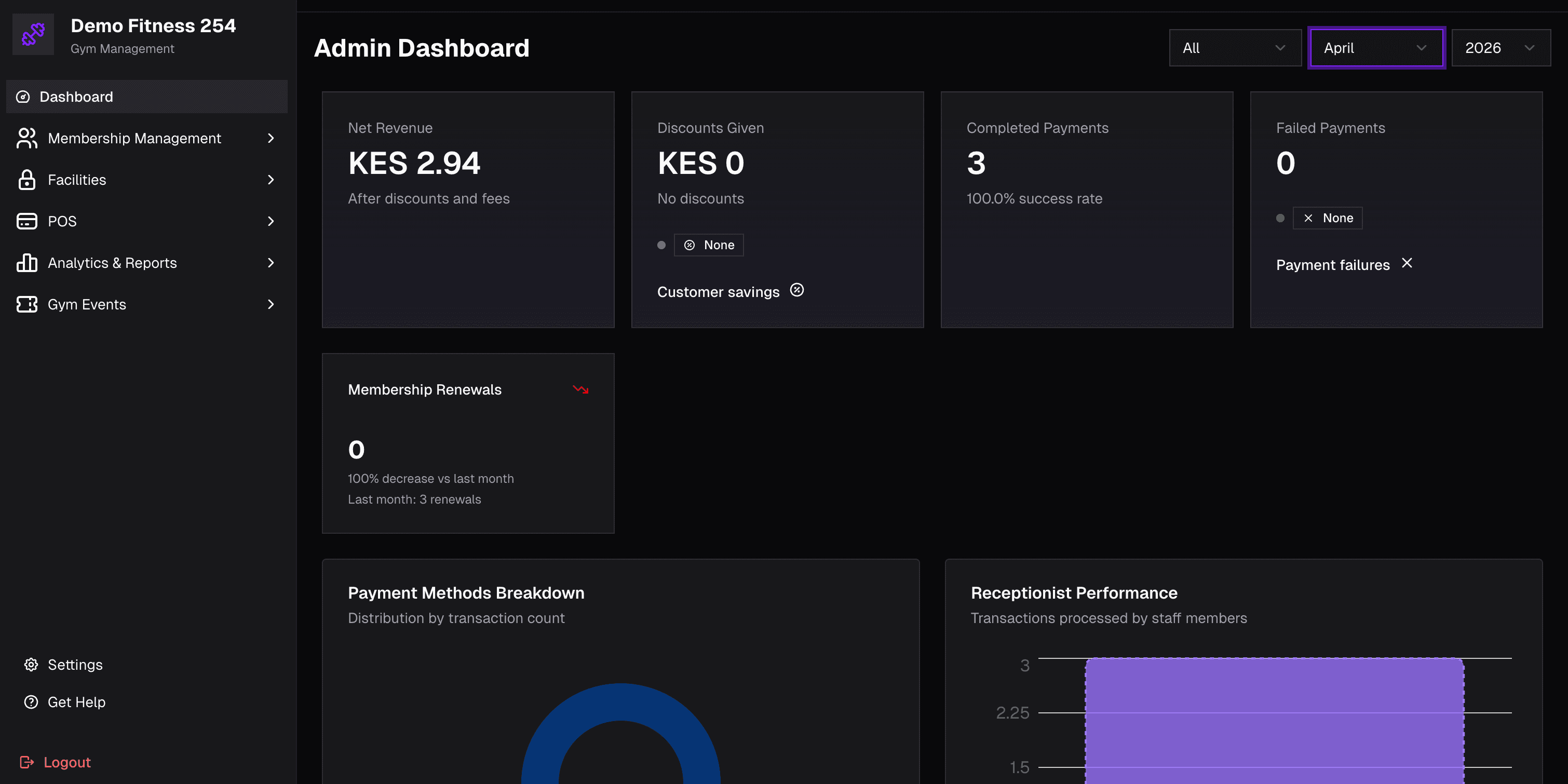This screenshot has width=1568, height=784.
Task: Expand the Gym Events chevron
Action: [271, 304]
